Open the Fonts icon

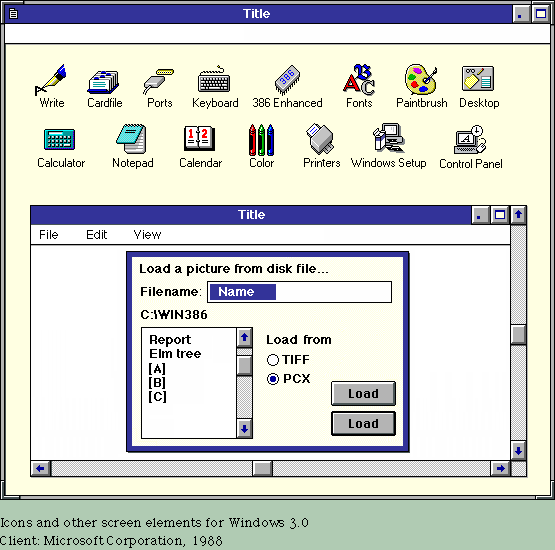tap(359, 80)
